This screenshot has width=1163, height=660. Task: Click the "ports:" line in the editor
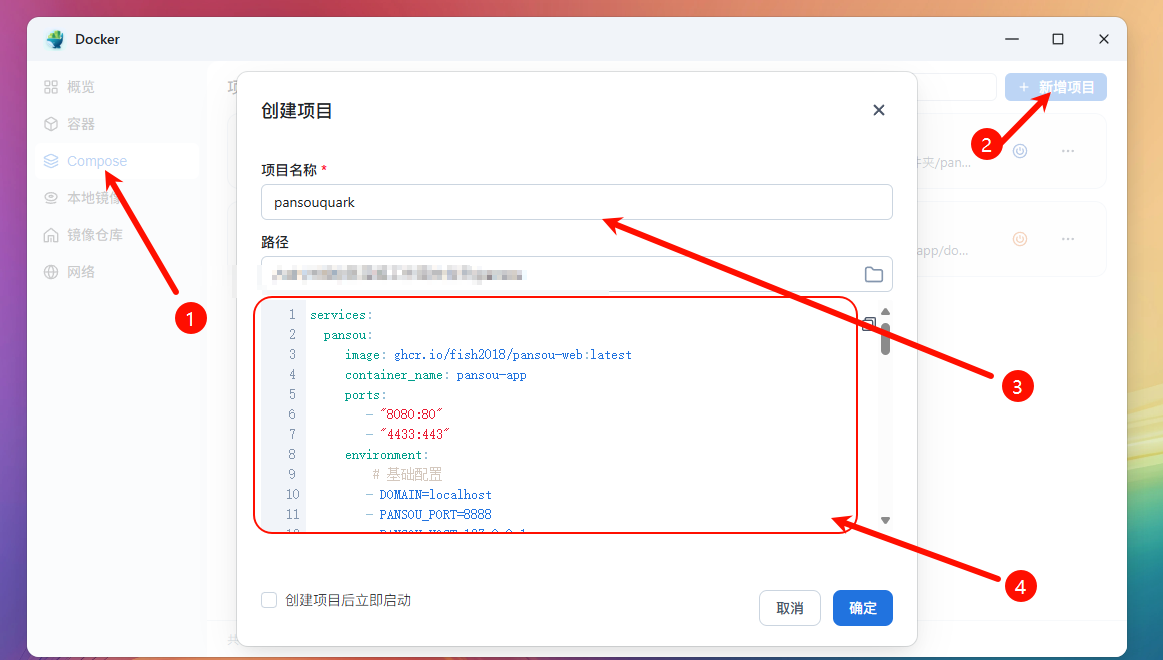point(365,395)
